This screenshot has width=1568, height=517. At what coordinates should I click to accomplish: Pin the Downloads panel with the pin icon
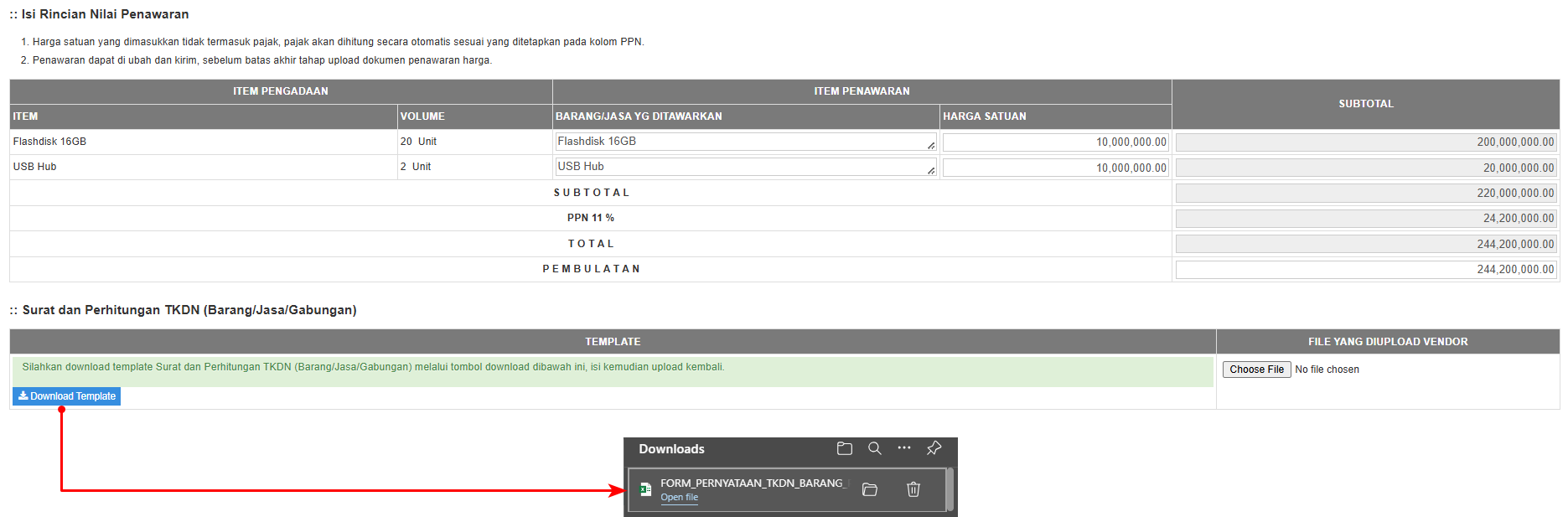click(934, 448)
